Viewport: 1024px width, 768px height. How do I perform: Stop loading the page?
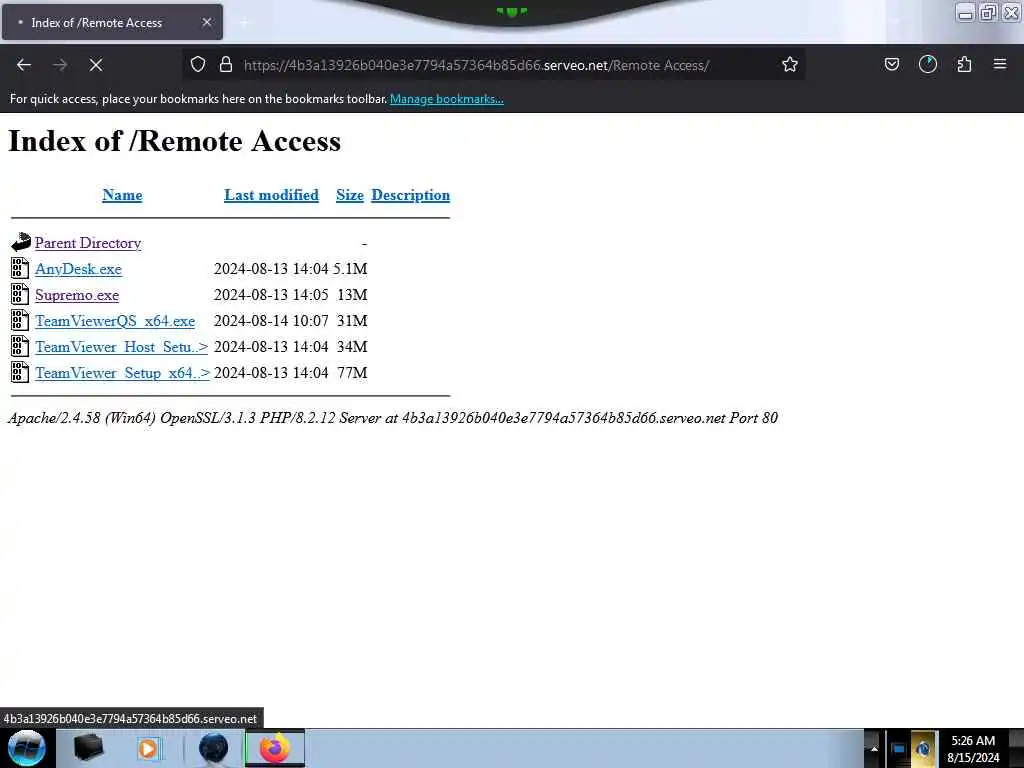[x=96, y=65]
